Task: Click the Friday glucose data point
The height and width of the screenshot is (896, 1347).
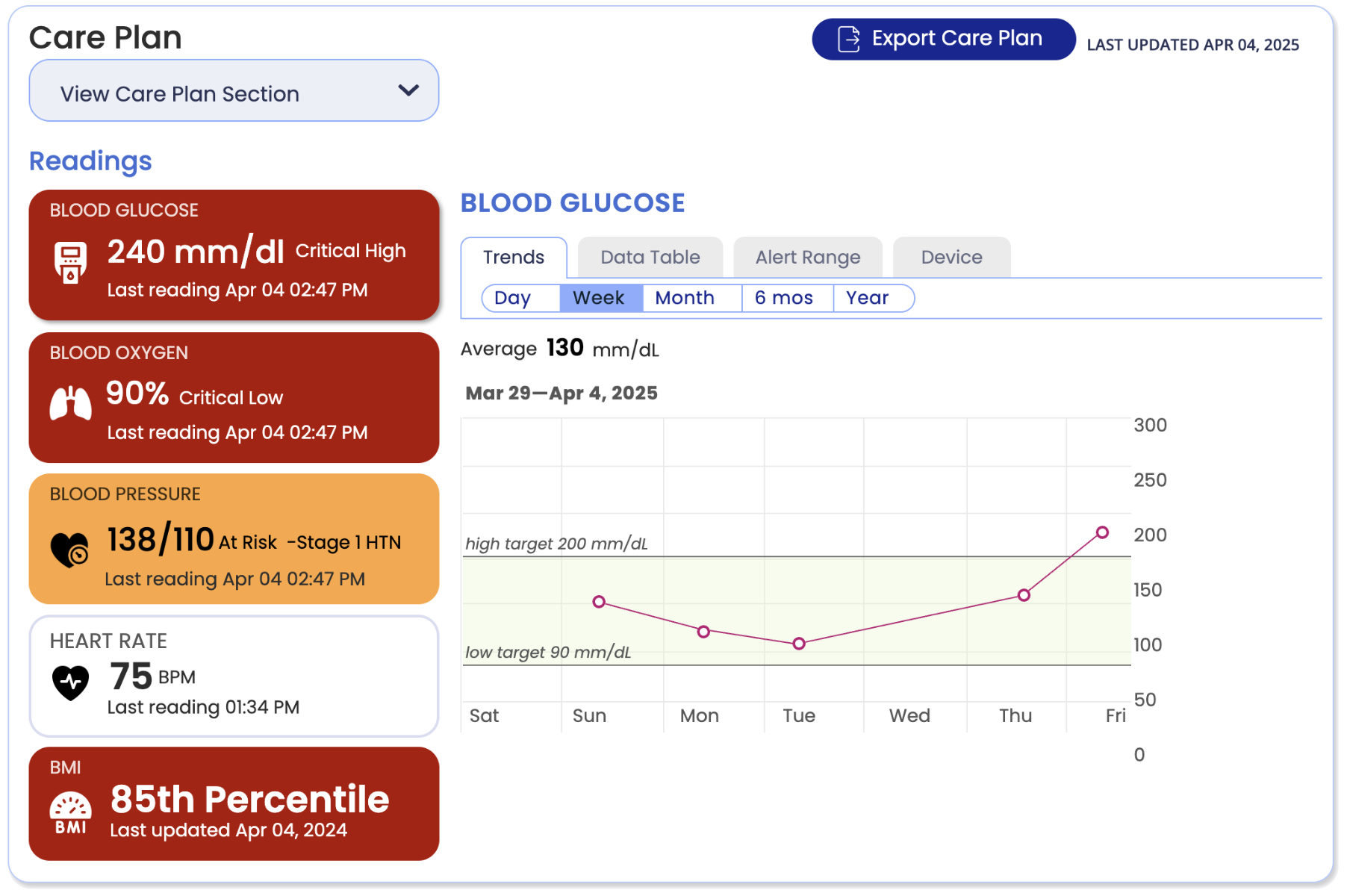Action: pos(1103,532)
